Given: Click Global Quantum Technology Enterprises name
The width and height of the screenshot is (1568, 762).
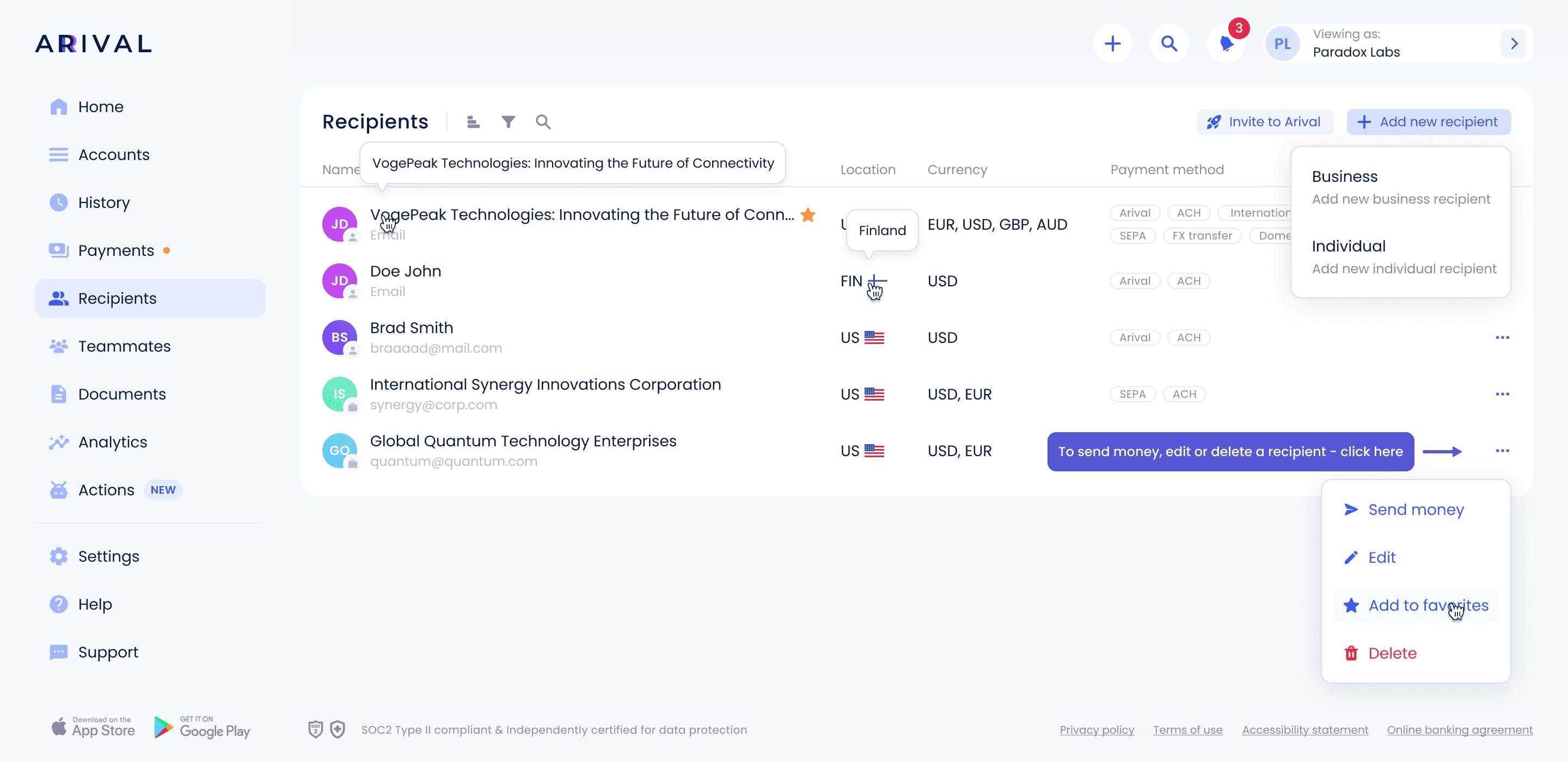Looking at the screenshot, I should (x=523, y=441).
